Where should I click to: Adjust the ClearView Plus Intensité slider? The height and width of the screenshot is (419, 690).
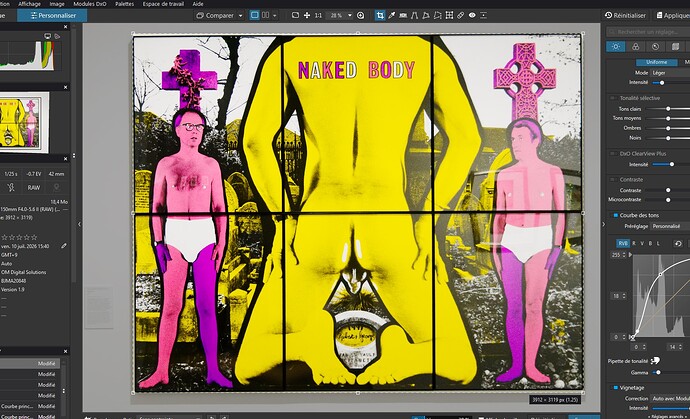[x=672, y=164]
